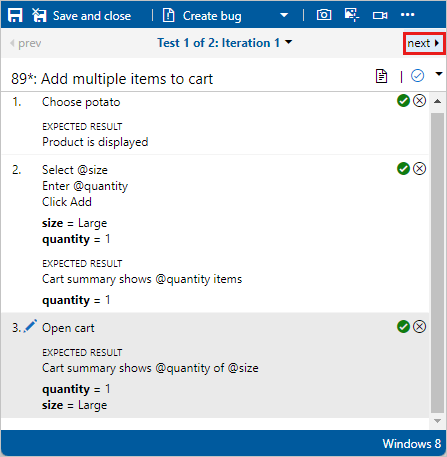The width and height of the screenshot is (447, 457).
Task: Go to the previous test with prev
Action: click(x=26, y=43)
